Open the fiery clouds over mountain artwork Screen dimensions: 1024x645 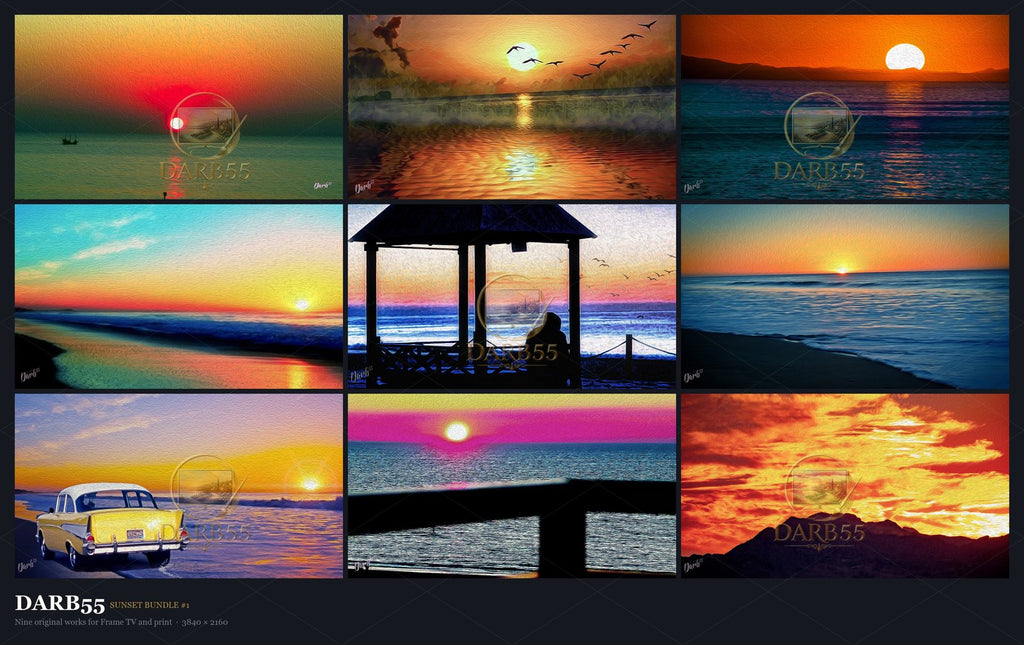pyautogui.click(x=844, y=486)
